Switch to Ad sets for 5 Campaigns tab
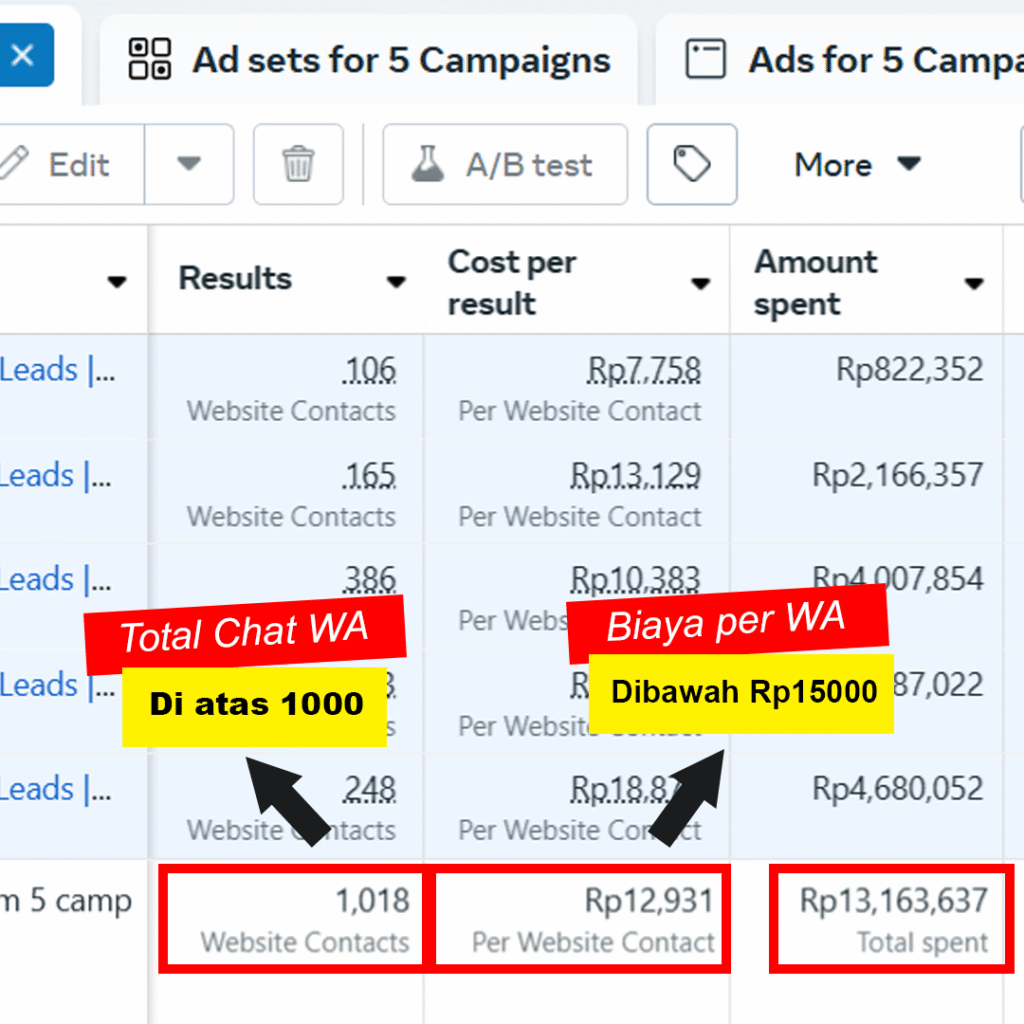The width and height of the screenshot is (1024, 1024). [370, 61]
